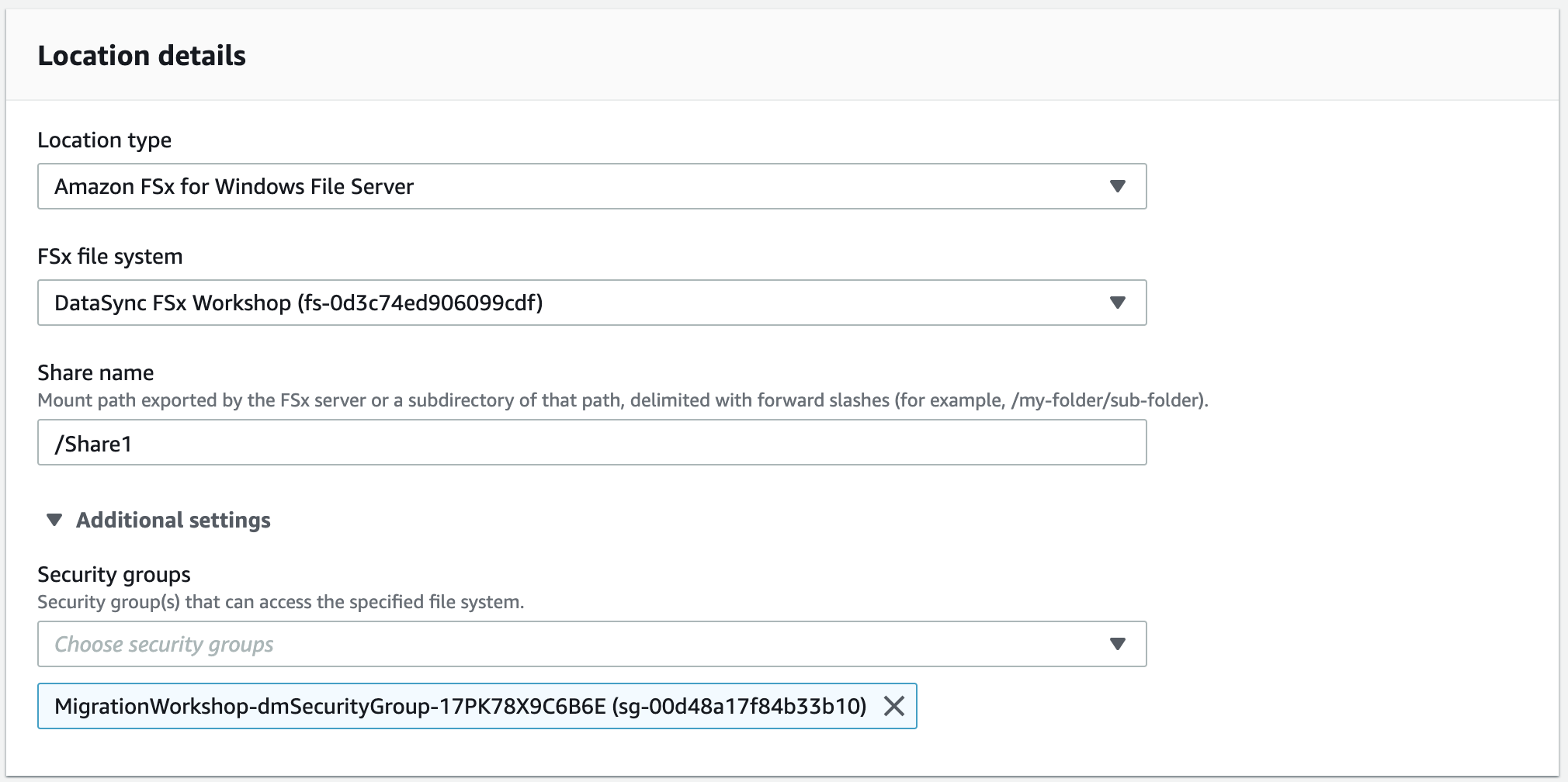1568x782 pixels.
Task: Open the Choose security groups dropdown
Action: [591, 644]
